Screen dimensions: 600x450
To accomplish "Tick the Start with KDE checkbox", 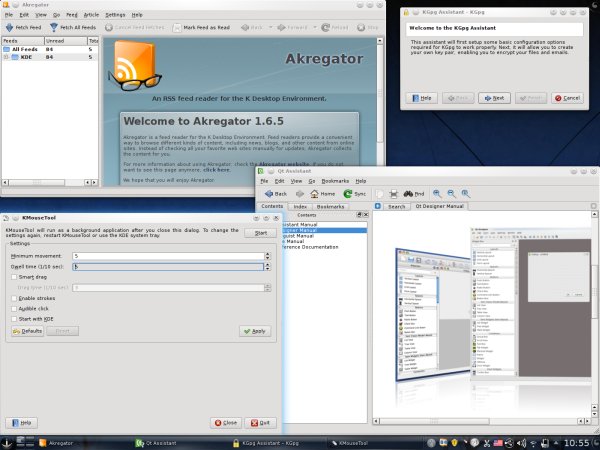I will (x=13, y=318).
